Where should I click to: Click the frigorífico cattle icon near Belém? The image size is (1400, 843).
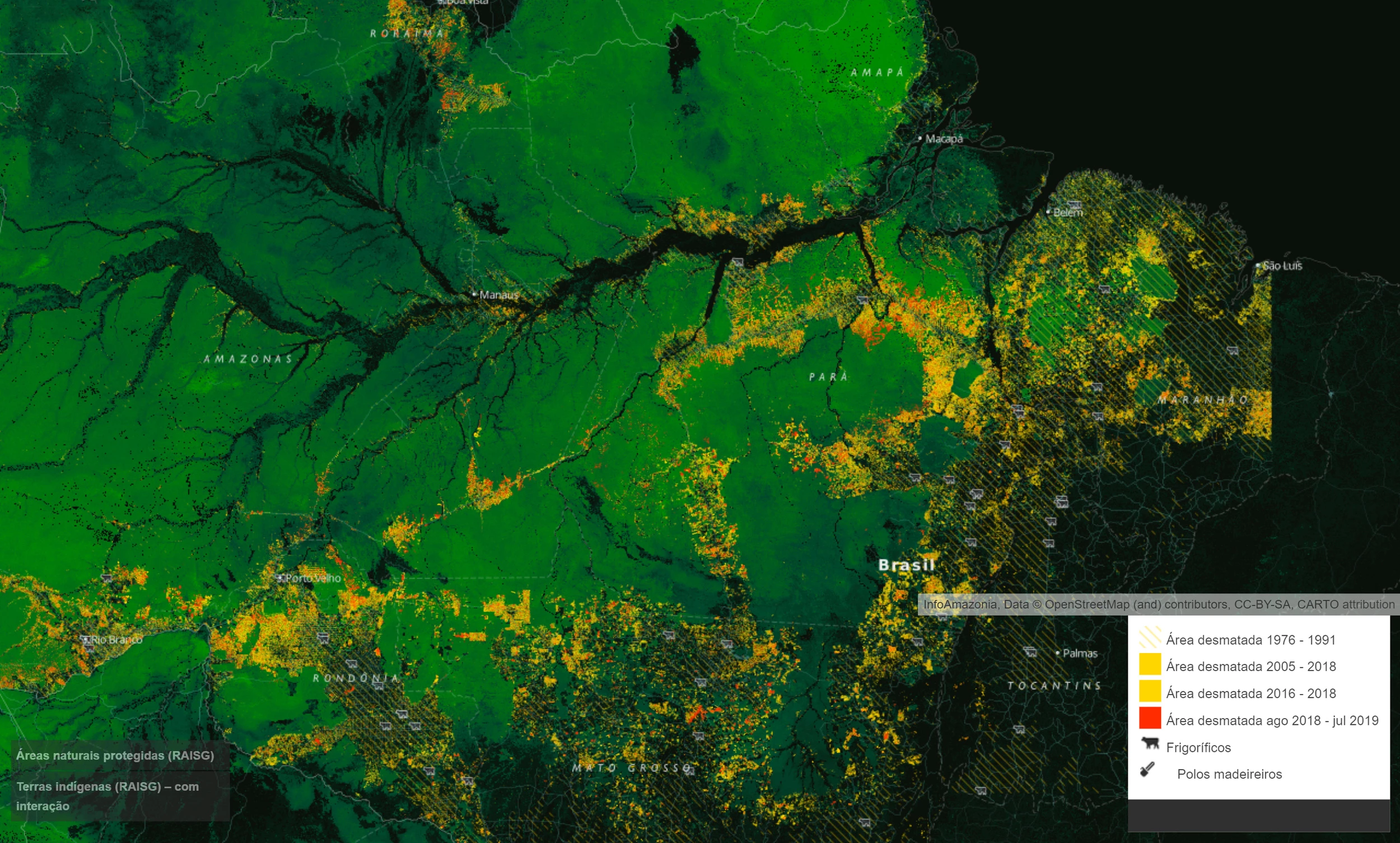[1075, 205]
